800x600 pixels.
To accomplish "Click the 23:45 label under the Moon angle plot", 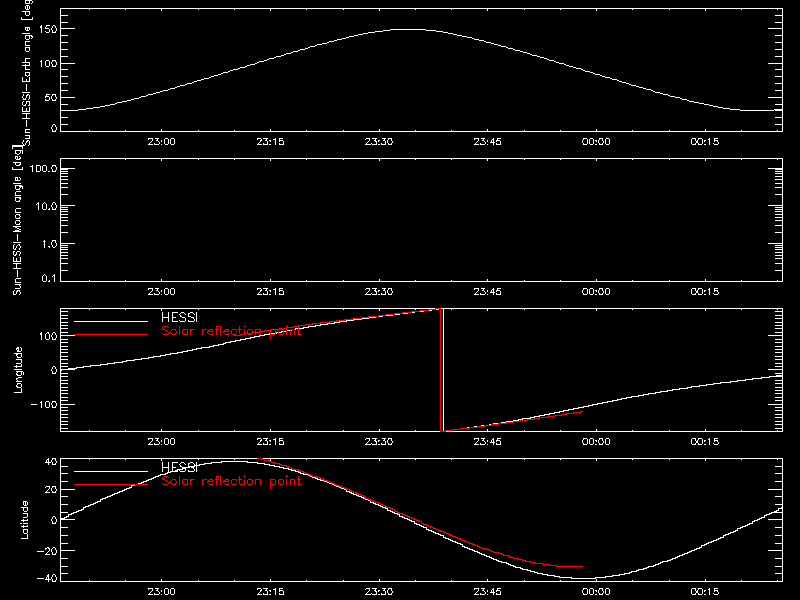I will [x=487, y=291].
